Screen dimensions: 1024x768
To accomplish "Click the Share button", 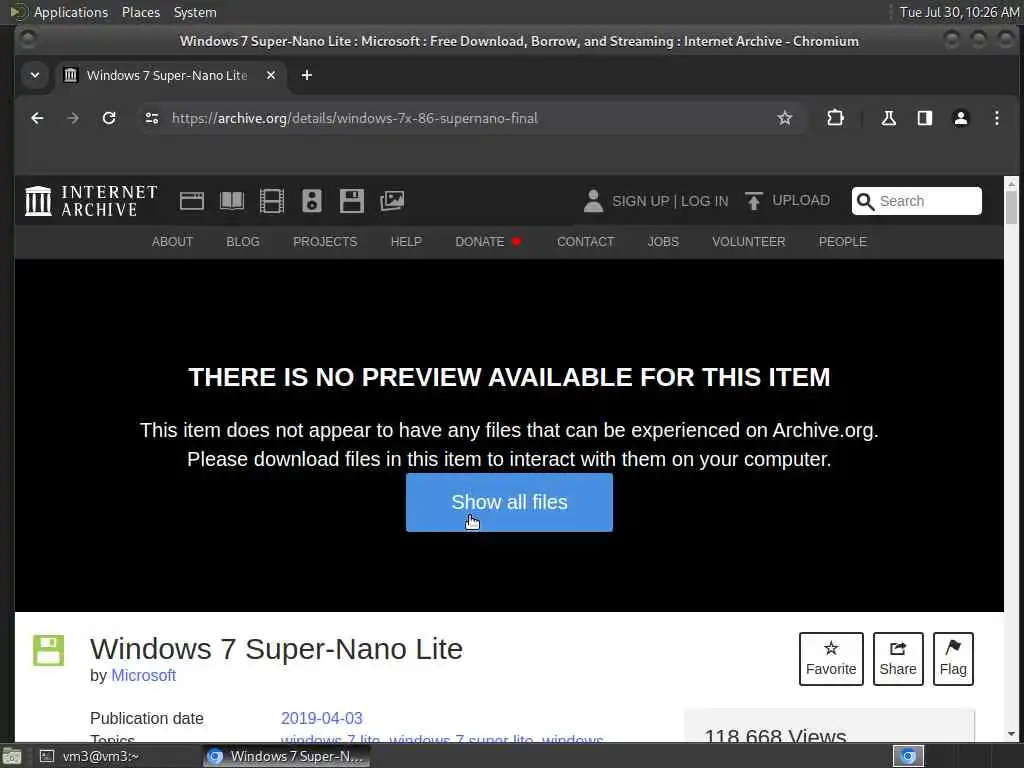I will [x=898, y=659].
